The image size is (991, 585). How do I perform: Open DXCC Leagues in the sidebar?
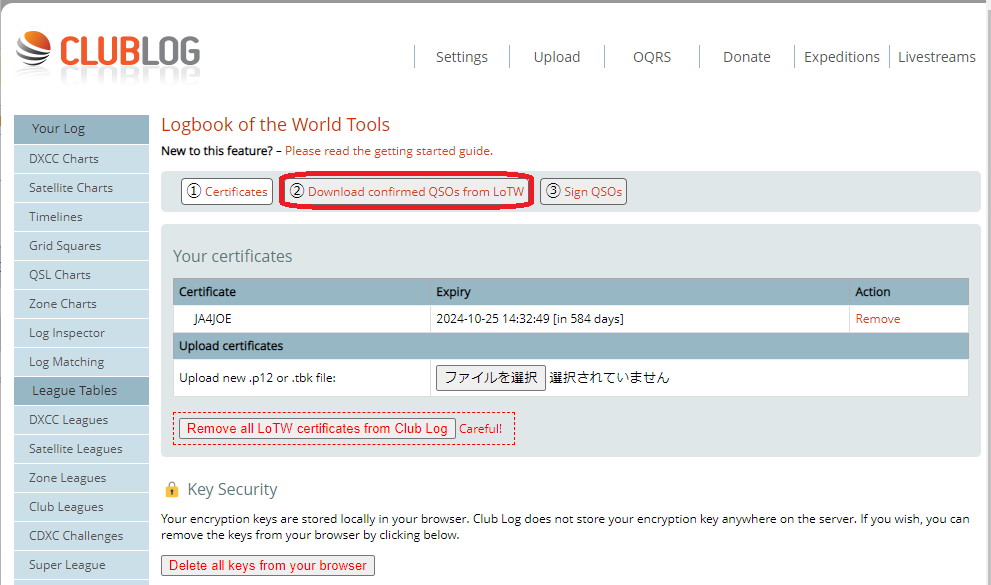(82, 420)
